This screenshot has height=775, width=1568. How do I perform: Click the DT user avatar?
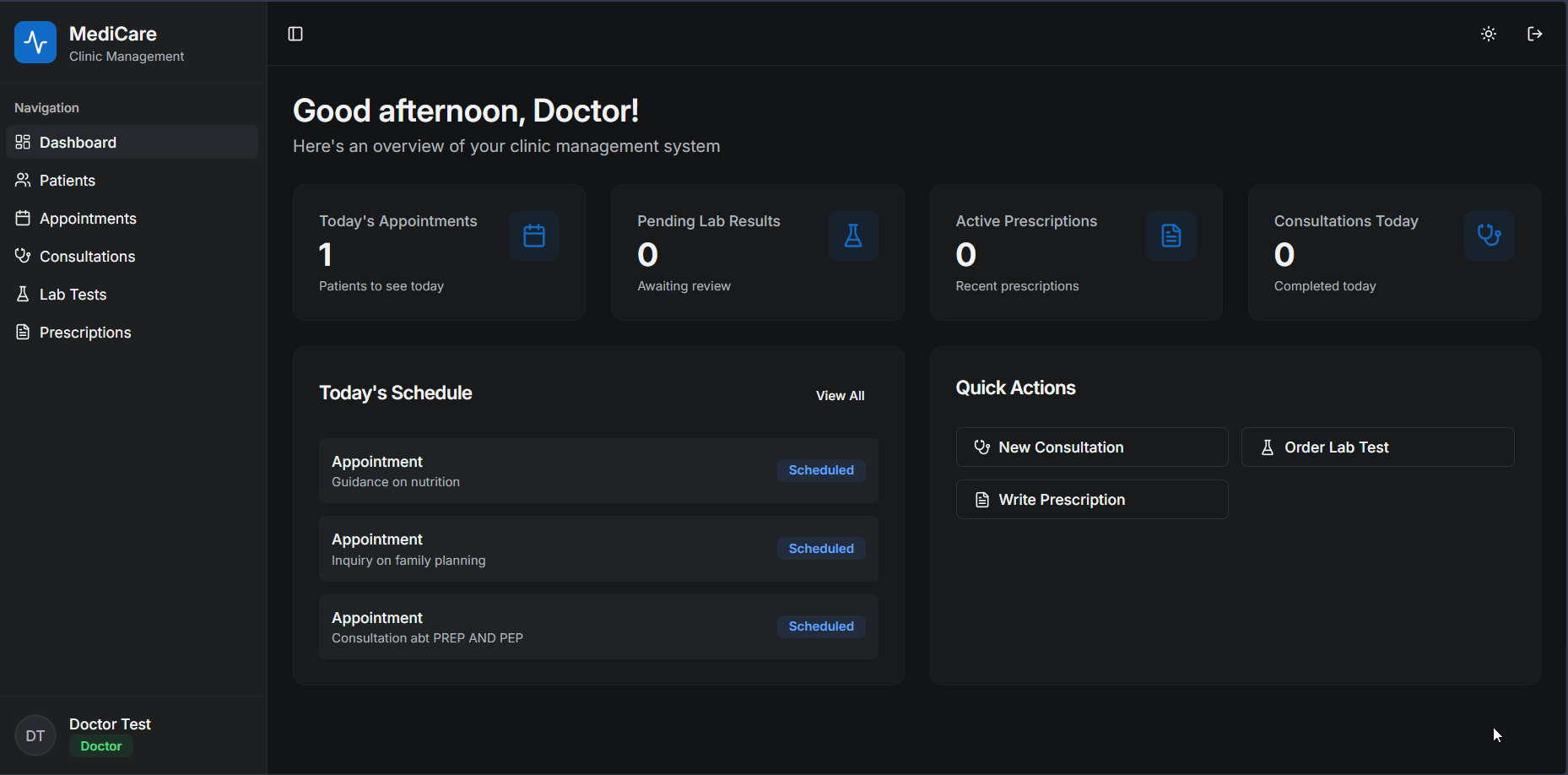[35, 735]
